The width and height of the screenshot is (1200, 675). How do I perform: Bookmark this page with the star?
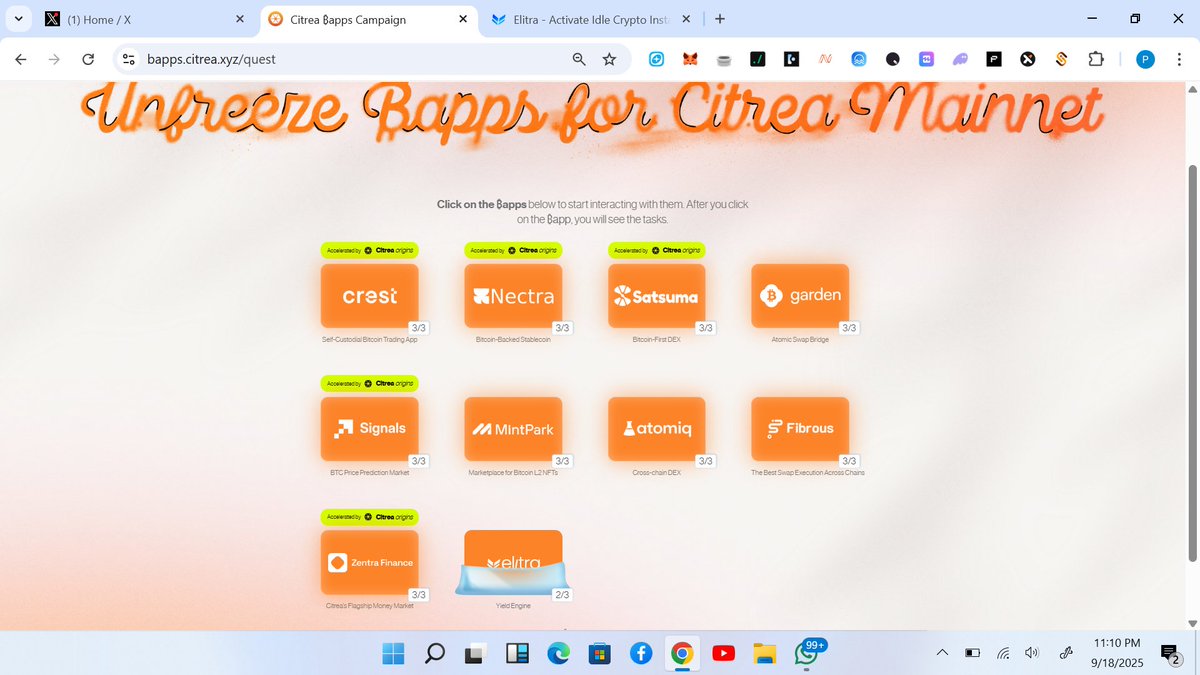point(609,59)
